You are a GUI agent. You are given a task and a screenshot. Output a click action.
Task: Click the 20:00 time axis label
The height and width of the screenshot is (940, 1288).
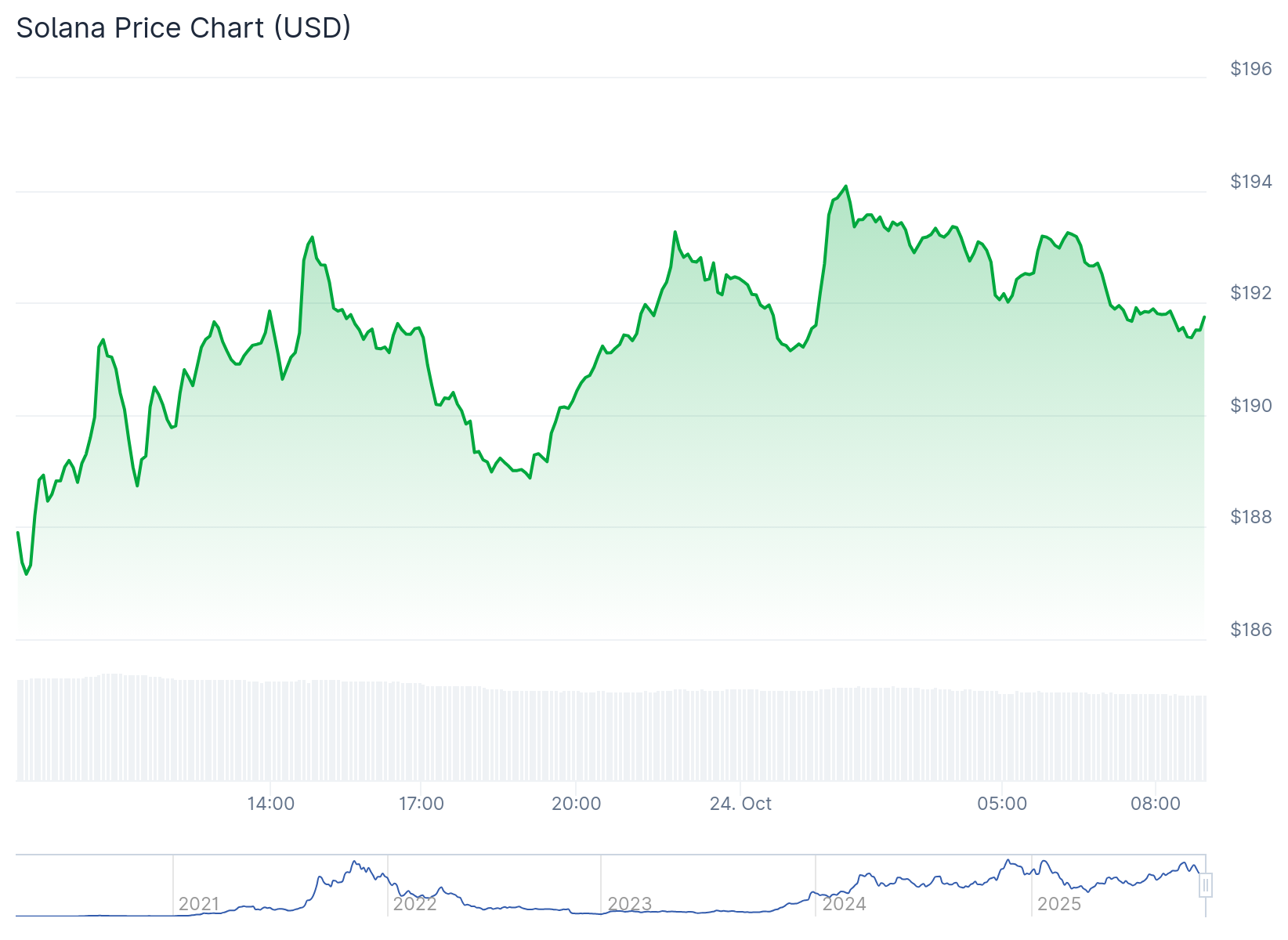(577, 804)
